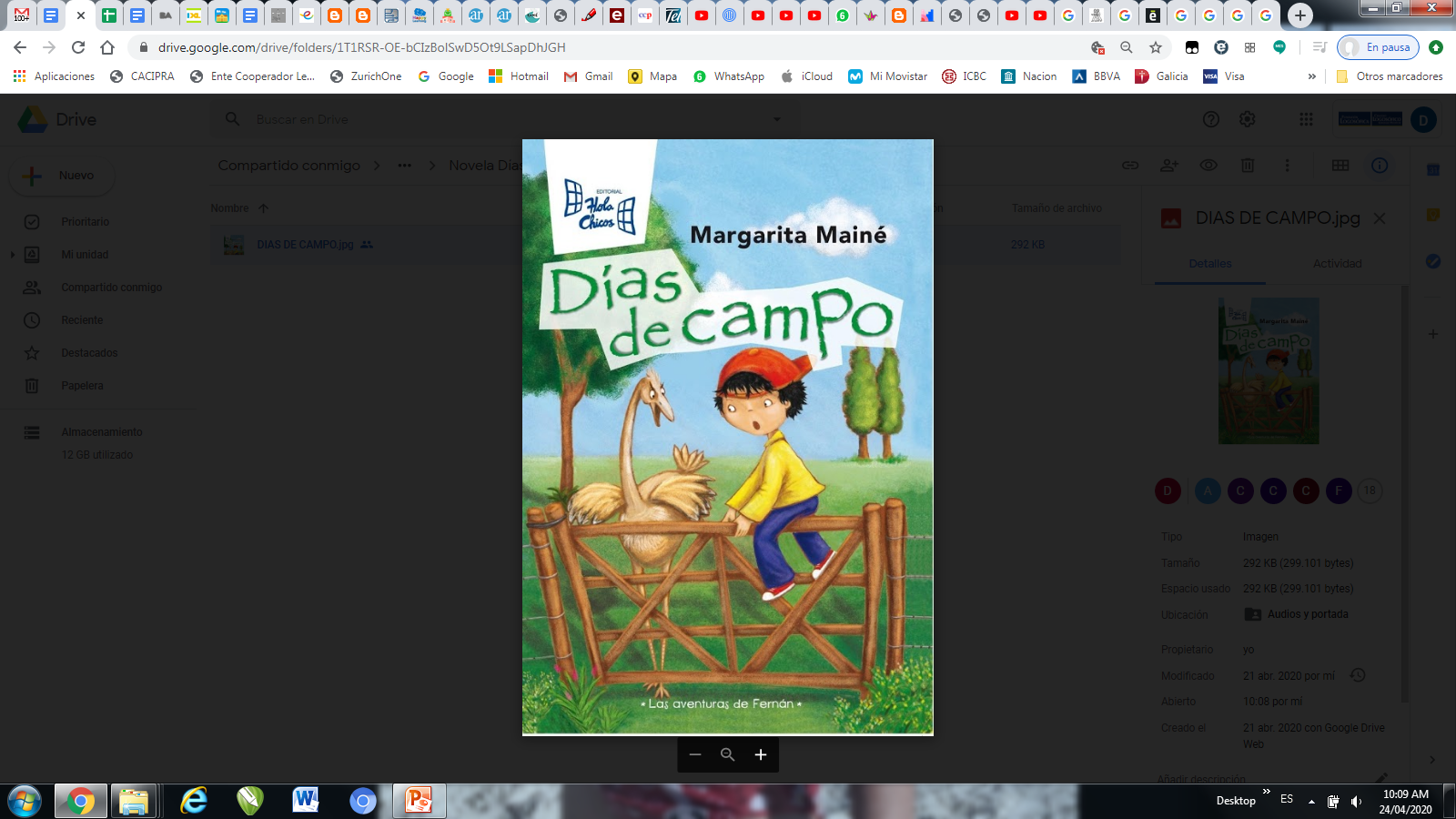Show more bookmarks with the chevron overflow
Screen dimensions: 1456x819
coord(1311,76)
